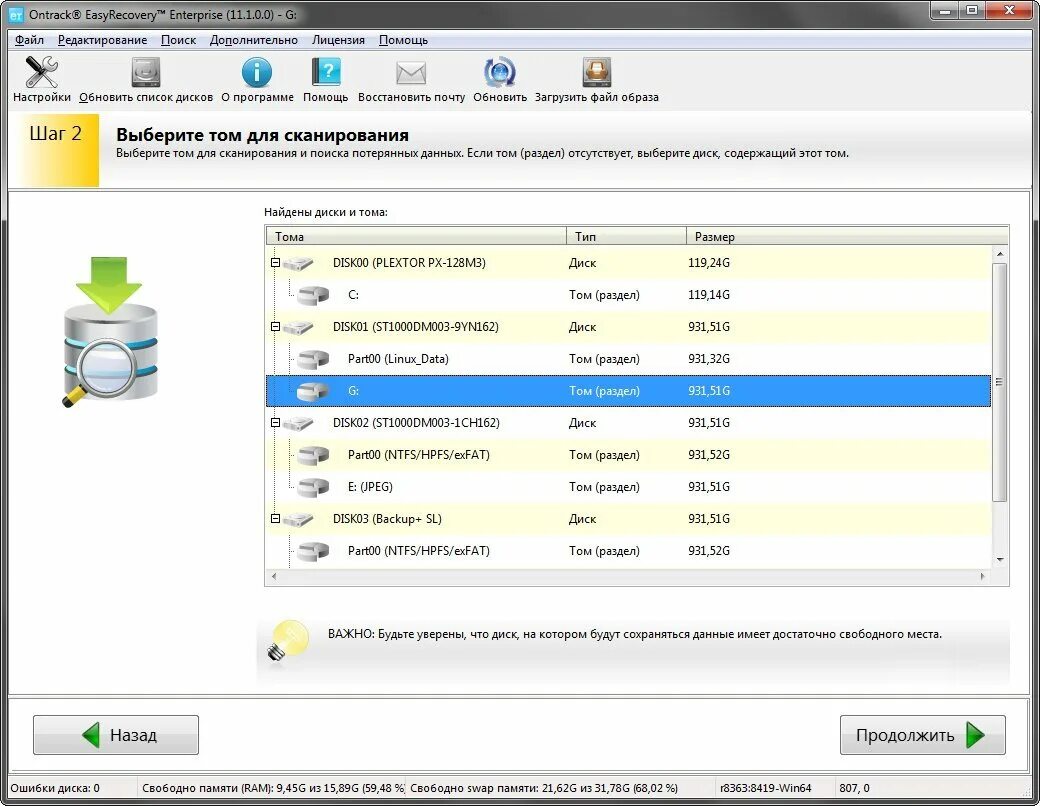
Task: Click the Свободно памяти (RAM) status entry
Action: tap(273, 788)
